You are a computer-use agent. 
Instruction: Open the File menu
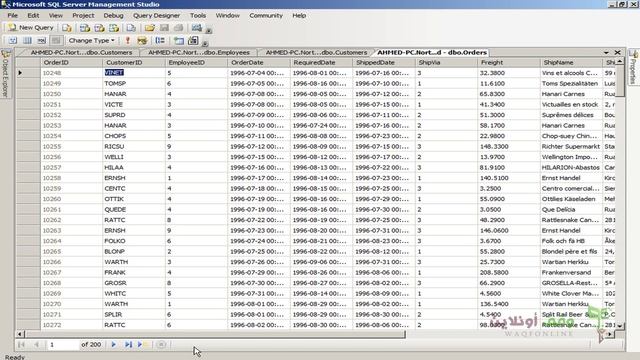[13, 16]
